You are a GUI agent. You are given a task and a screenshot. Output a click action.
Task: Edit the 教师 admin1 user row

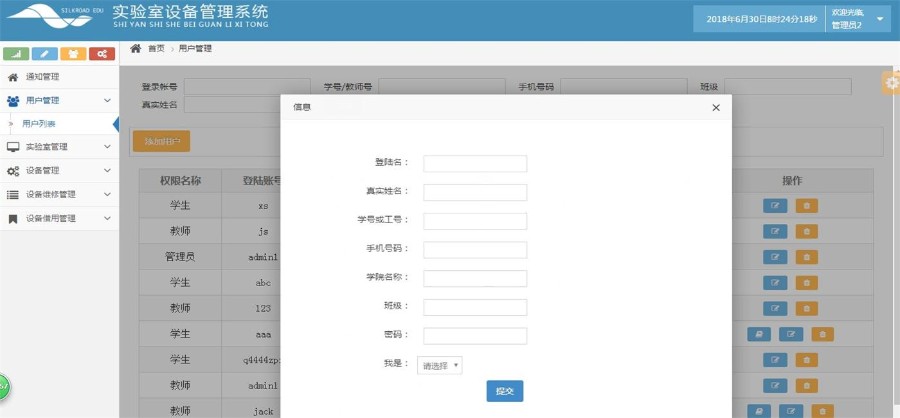click(x=775, y=386)
